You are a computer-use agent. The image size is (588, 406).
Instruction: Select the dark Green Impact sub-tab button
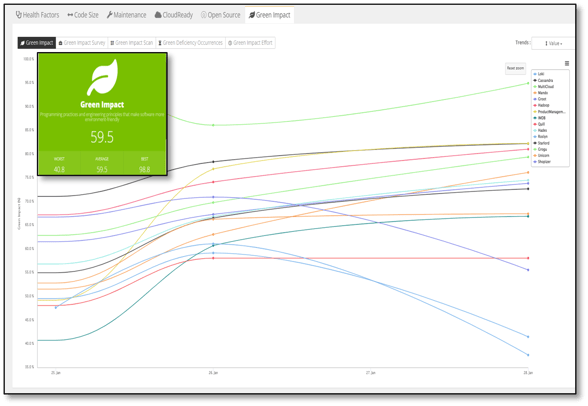tap(37, 43)
